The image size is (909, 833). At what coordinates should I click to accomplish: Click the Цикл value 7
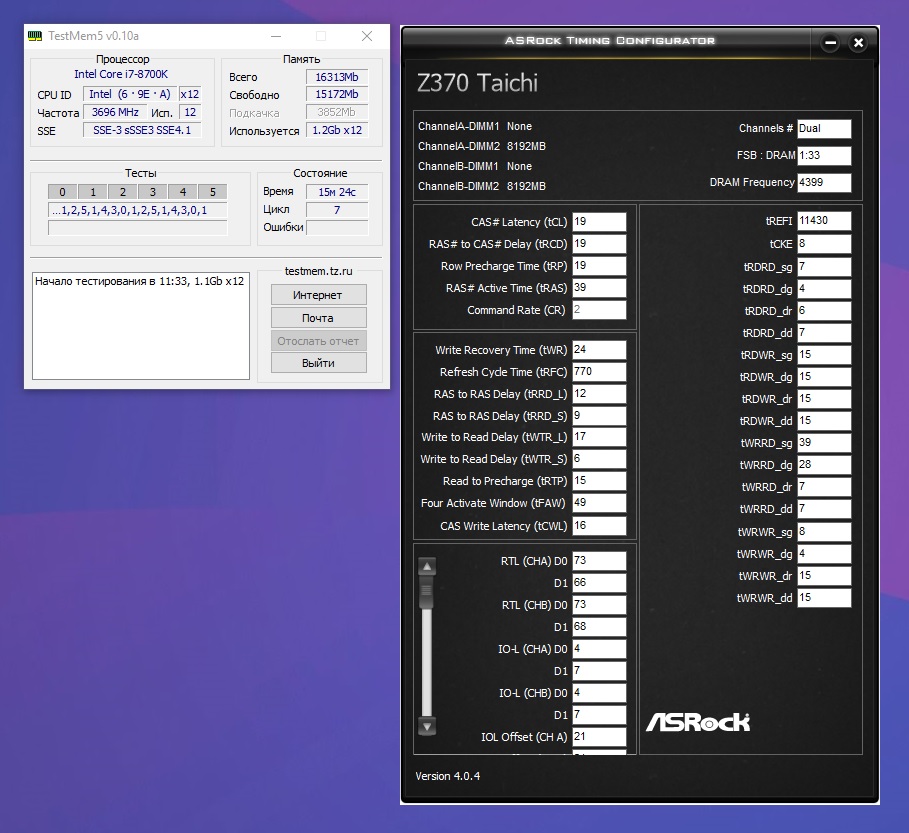pyautogui.click(x=337, y=210)
